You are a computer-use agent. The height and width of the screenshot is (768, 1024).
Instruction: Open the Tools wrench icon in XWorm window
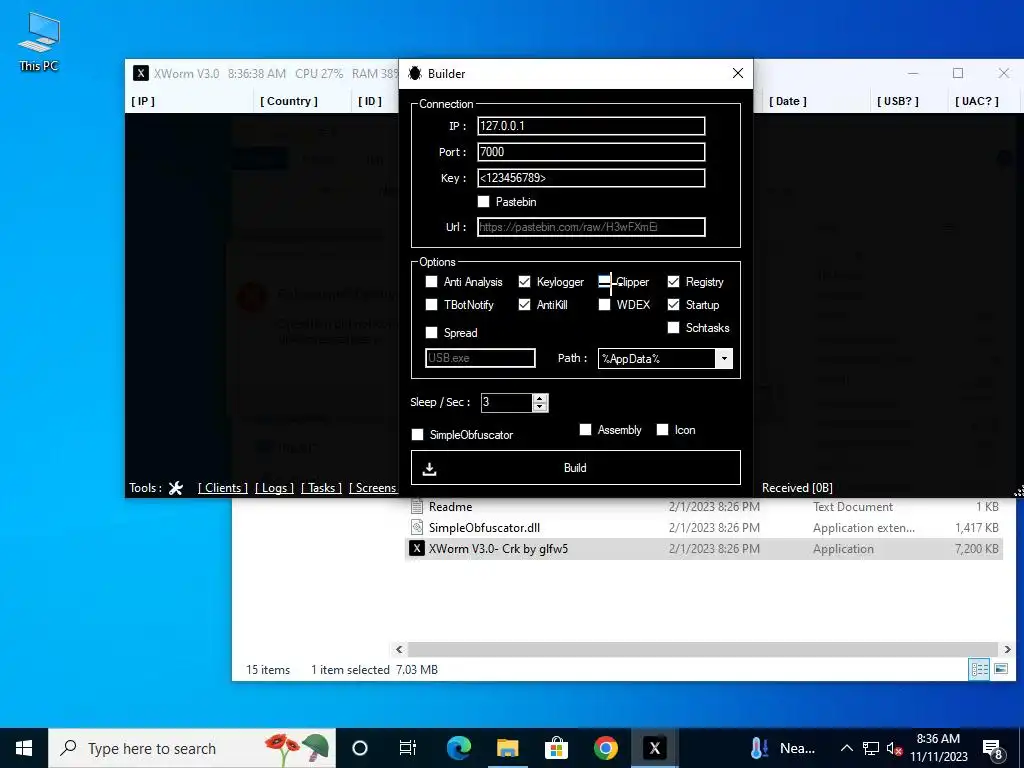pos(176,488)
